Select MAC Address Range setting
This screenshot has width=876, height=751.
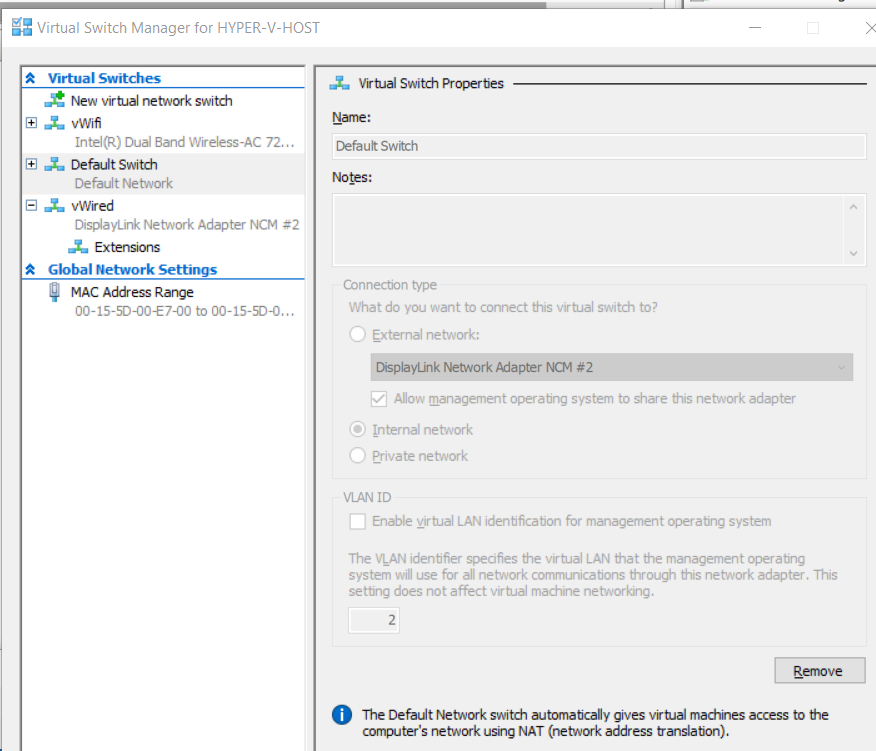[132, 292]
